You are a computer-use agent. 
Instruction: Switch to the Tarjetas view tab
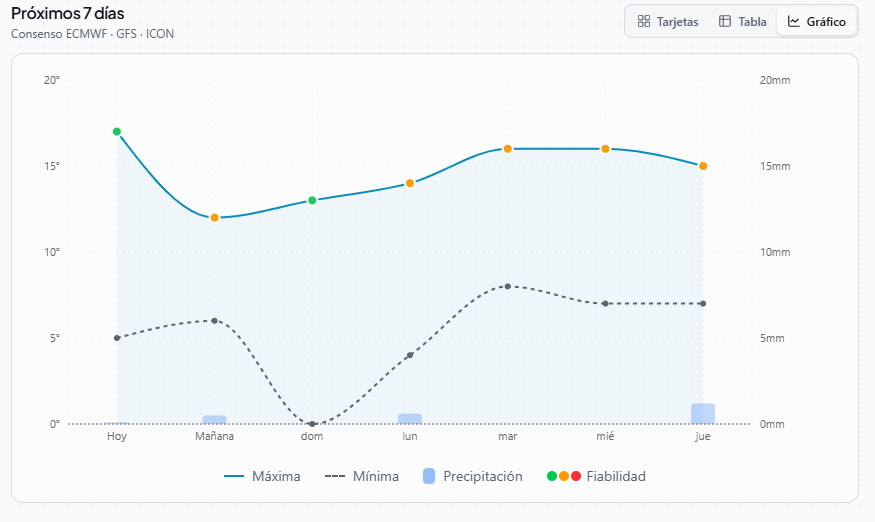(668, 21)
